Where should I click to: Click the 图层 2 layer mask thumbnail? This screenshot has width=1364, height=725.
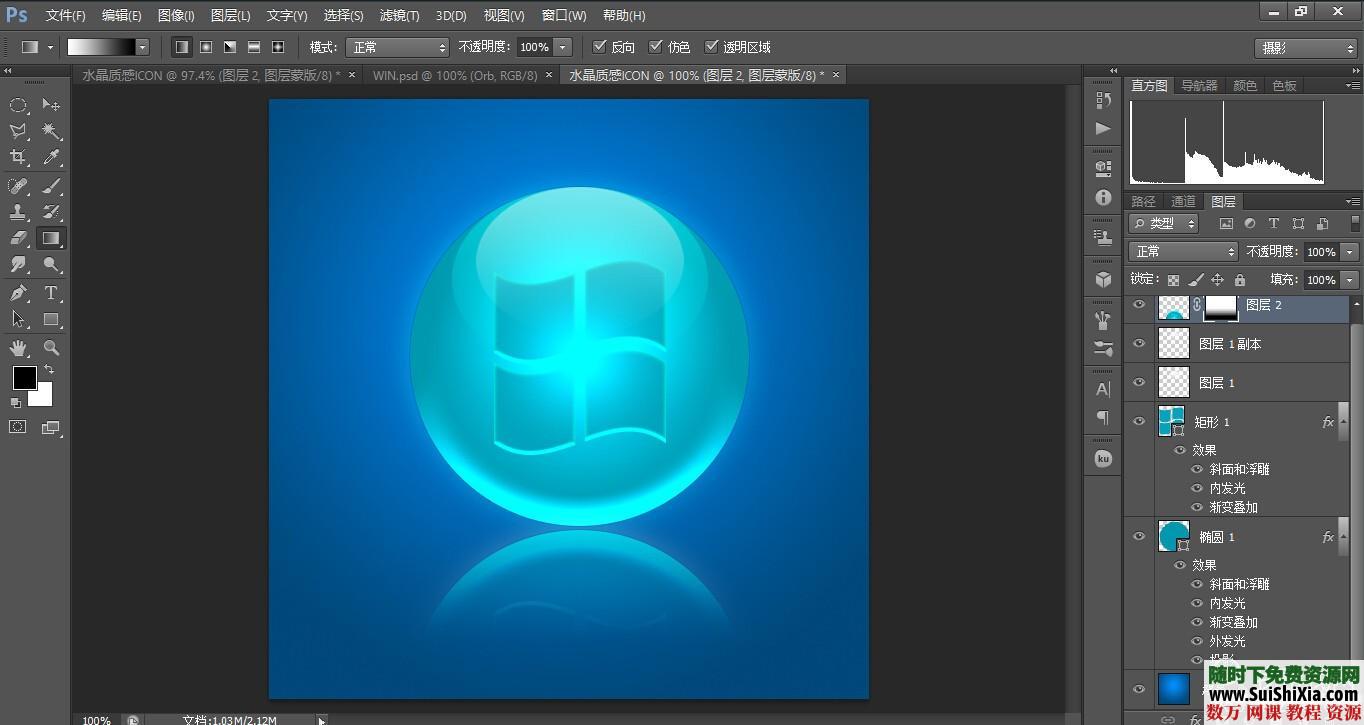(1220, 306)
